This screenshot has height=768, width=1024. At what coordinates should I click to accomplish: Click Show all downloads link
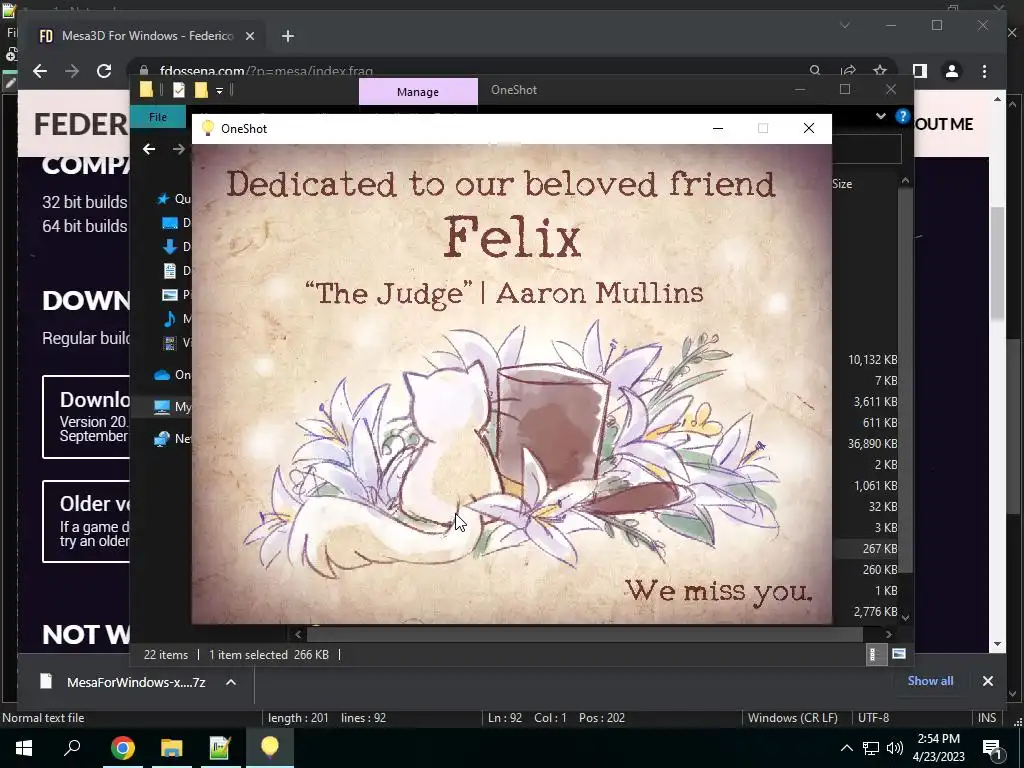(930, 681)
